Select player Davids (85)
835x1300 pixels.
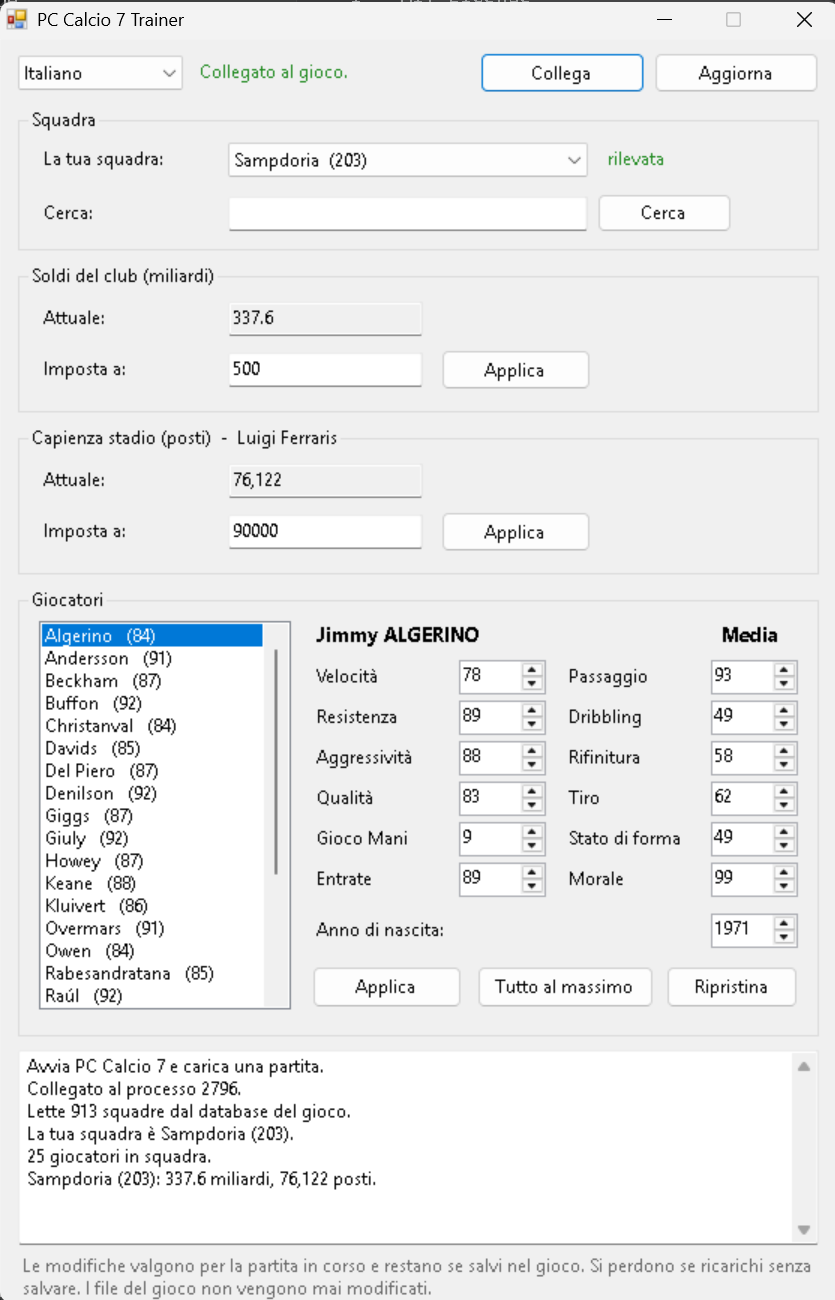[x=151, y=748]
